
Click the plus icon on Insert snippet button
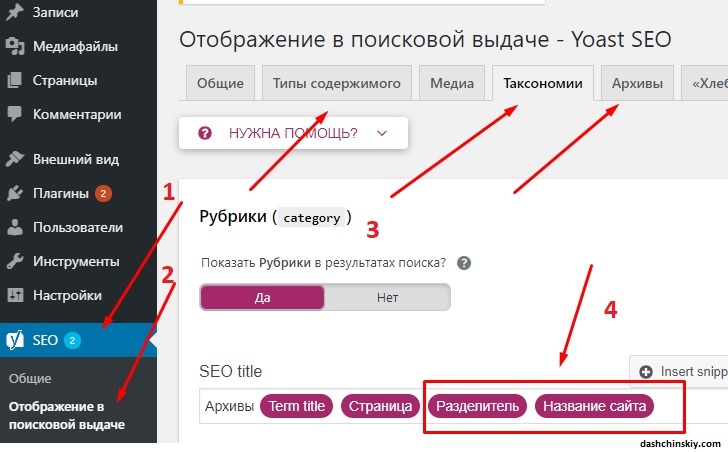(x=646, y=372)
